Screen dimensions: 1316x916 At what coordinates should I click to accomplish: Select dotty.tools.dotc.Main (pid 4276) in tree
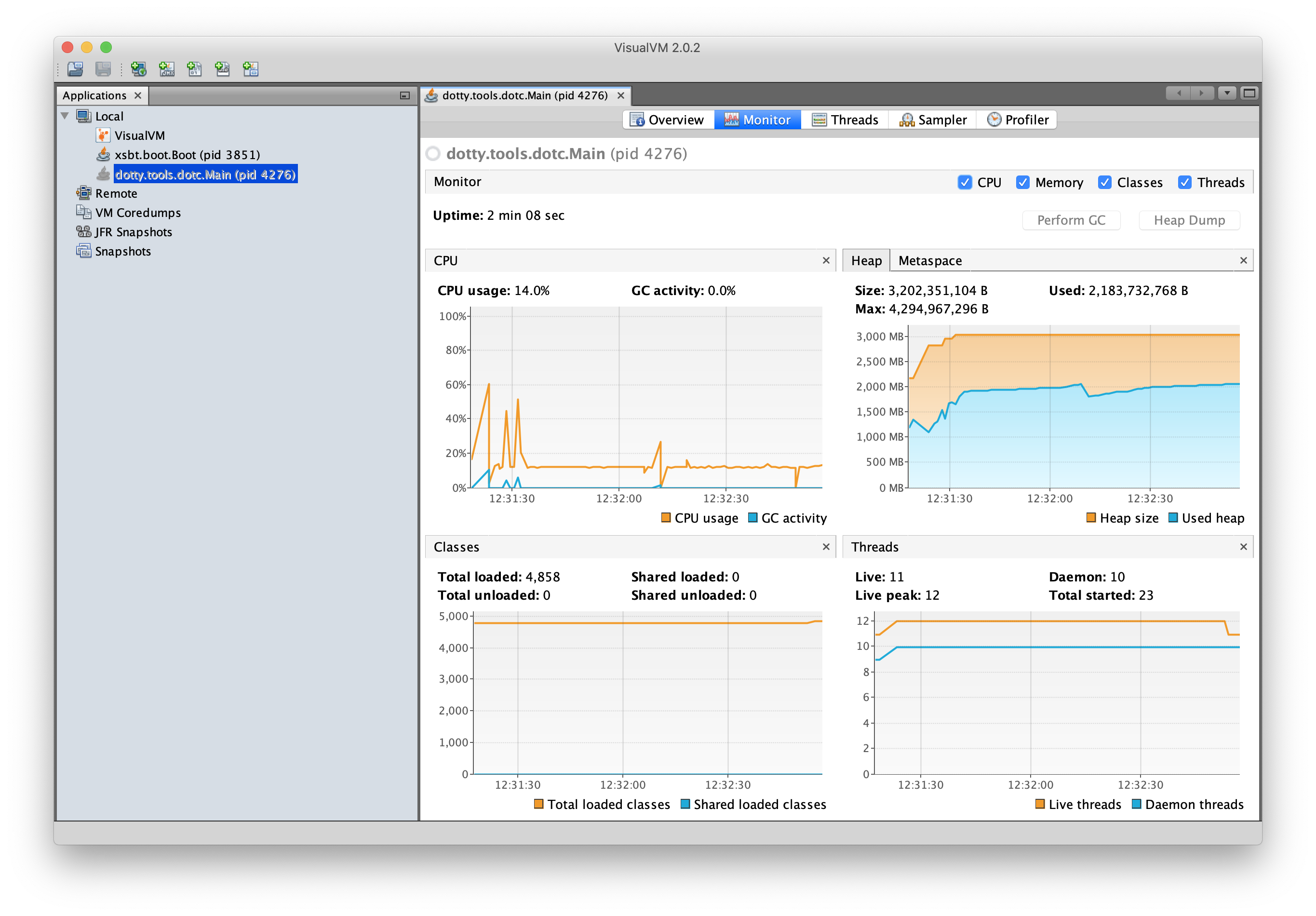click(x=205, y=174)
